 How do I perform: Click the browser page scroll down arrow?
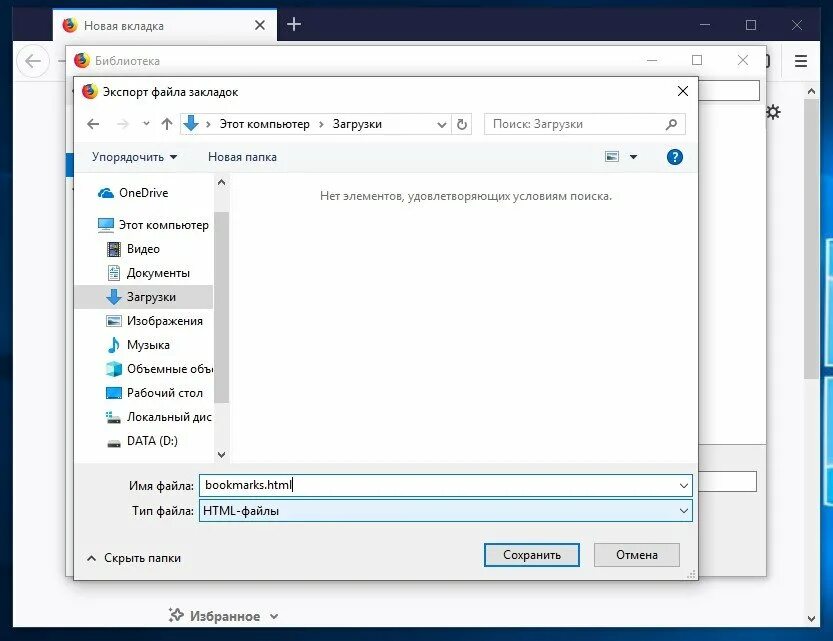click(811, 619)
